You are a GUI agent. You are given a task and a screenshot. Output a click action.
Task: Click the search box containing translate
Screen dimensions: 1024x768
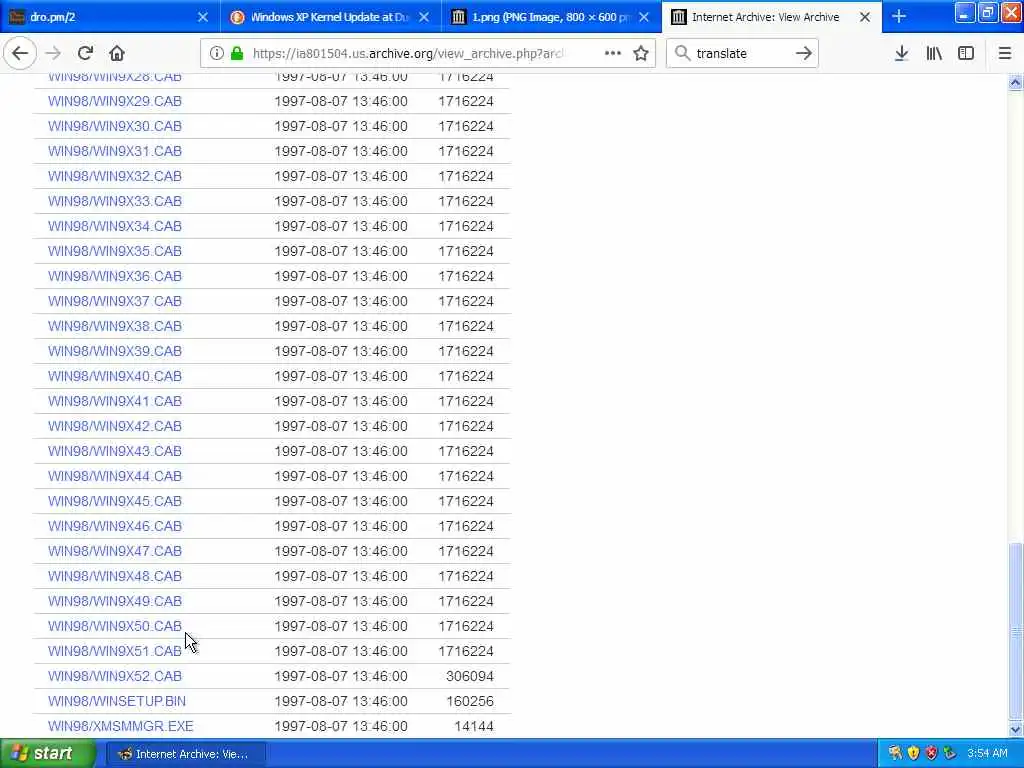point(741,53)
